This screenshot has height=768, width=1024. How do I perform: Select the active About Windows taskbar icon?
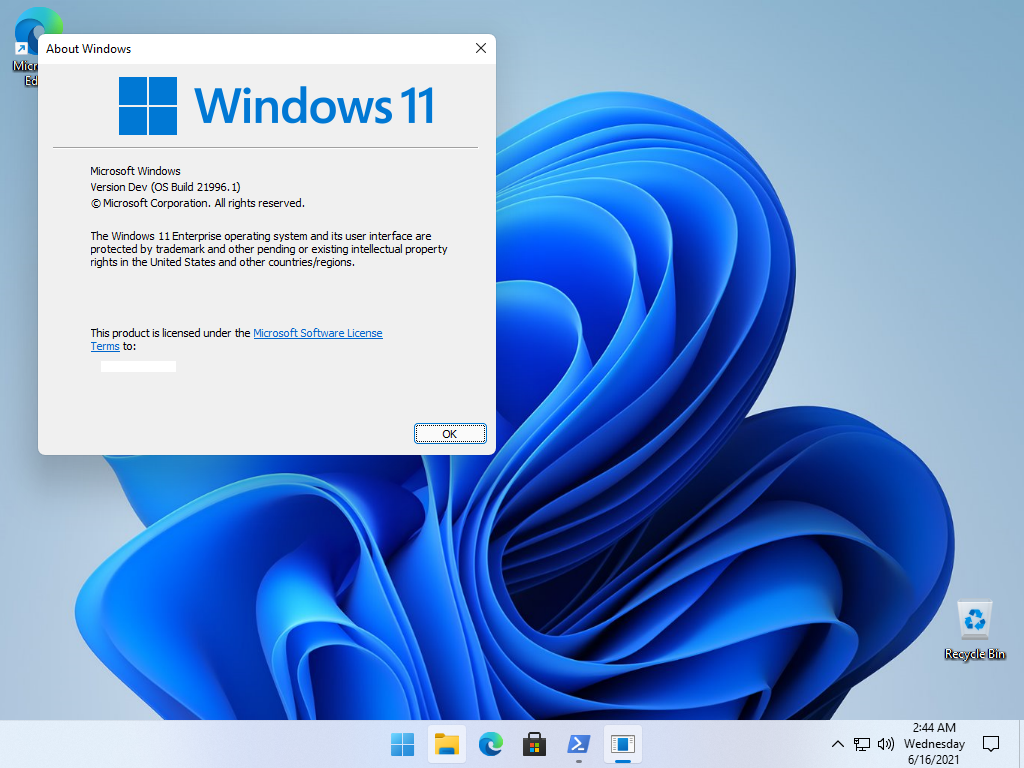tap(622, 744)
